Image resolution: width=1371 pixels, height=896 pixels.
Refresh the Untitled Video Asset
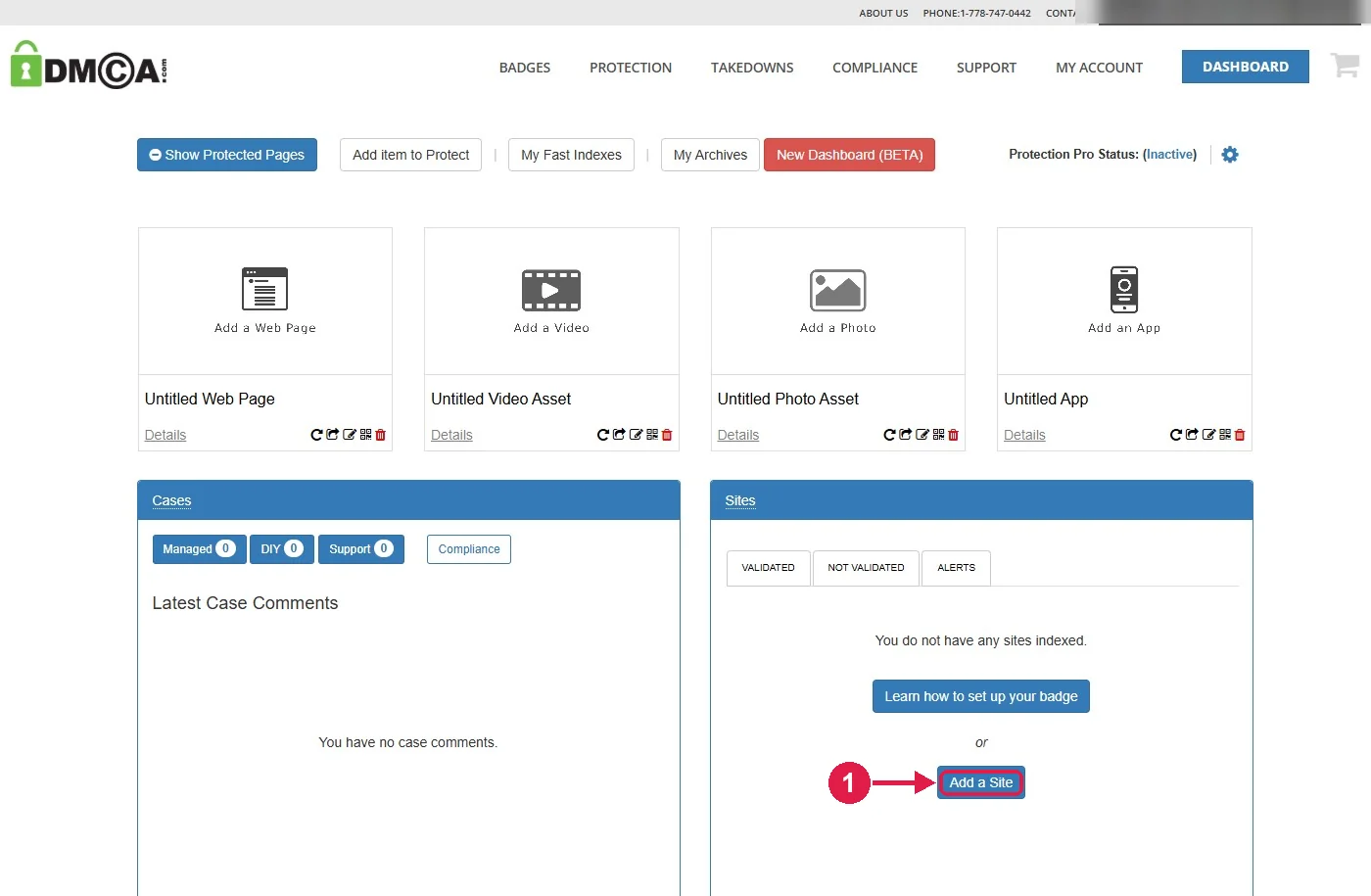click(x=603, y=435)
